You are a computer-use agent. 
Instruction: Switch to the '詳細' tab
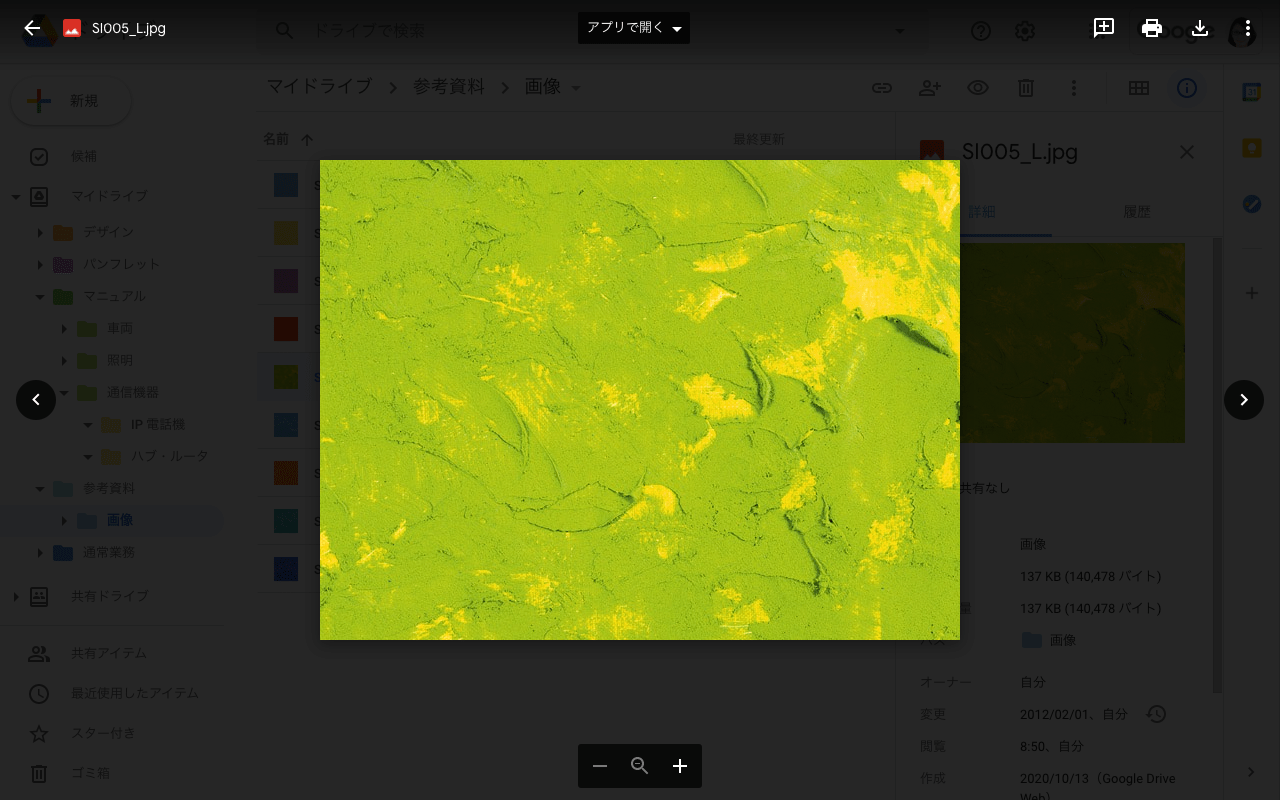982,212
